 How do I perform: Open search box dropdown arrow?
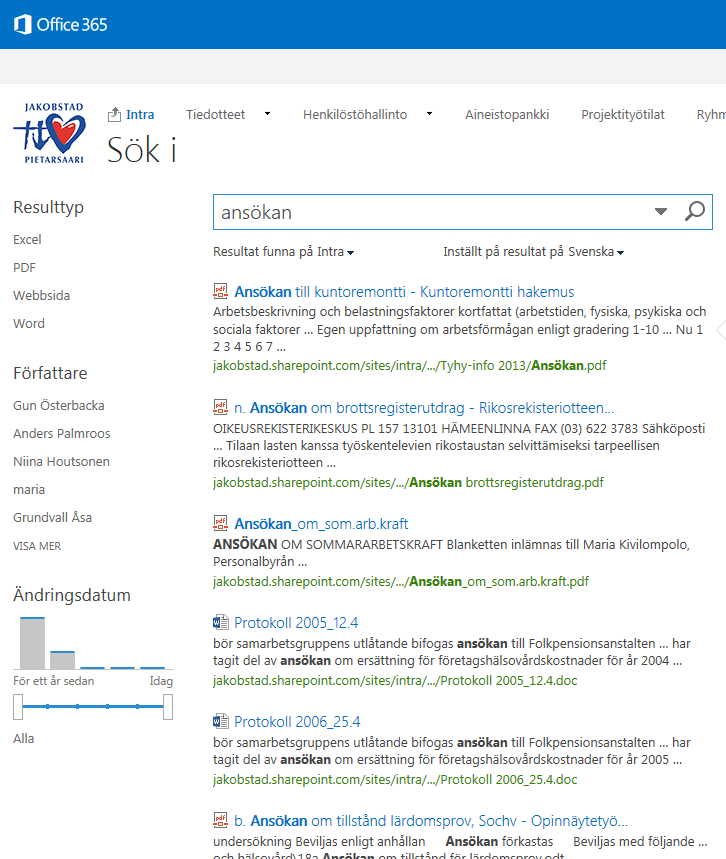coord(661,211)
